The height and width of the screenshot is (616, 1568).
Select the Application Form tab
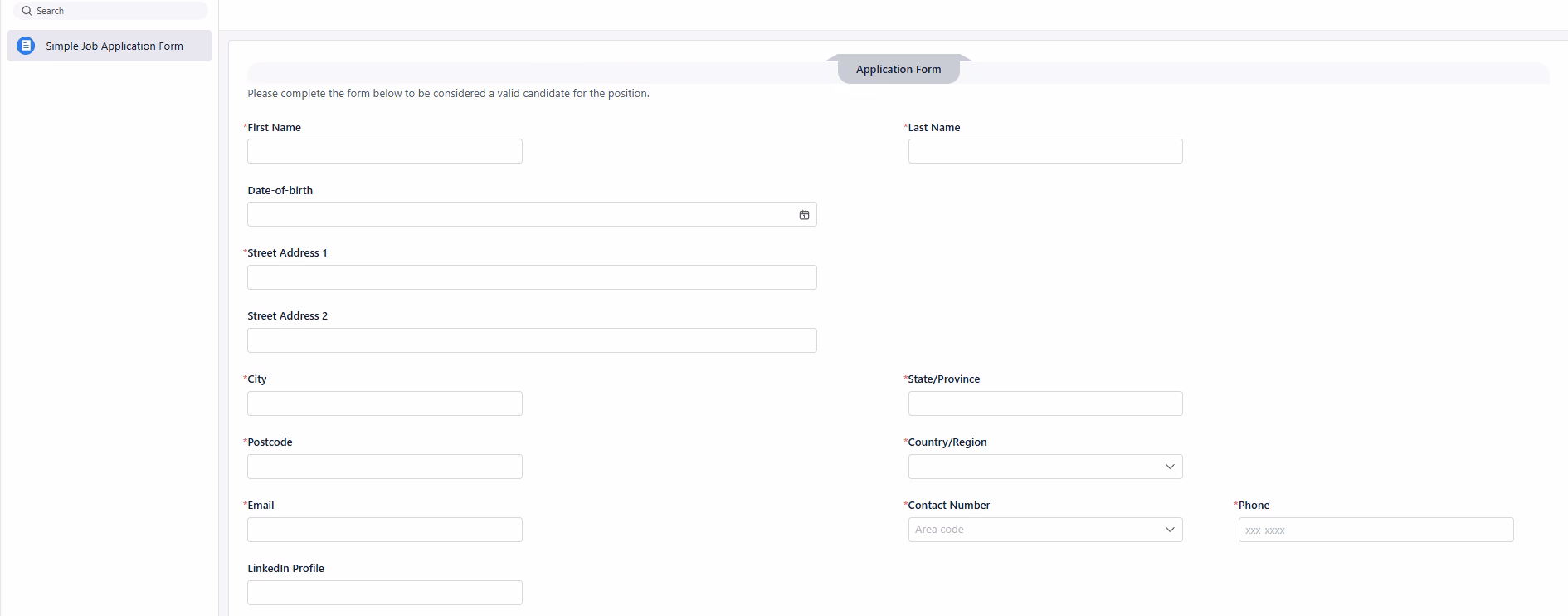point(898,70)
